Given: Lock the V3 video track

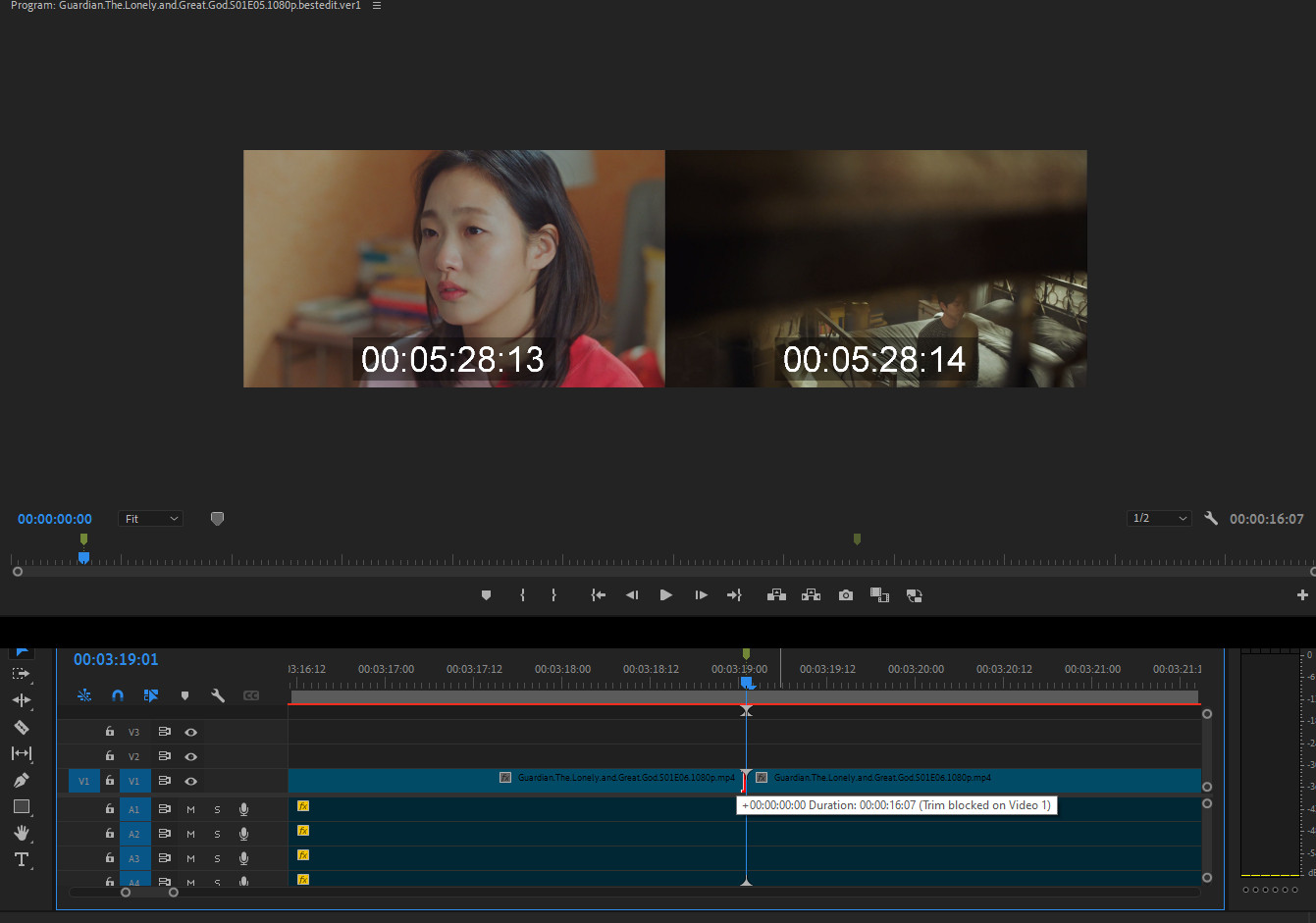Looking at the screenshot, I should pyautogui.click(x=110, y=732).
